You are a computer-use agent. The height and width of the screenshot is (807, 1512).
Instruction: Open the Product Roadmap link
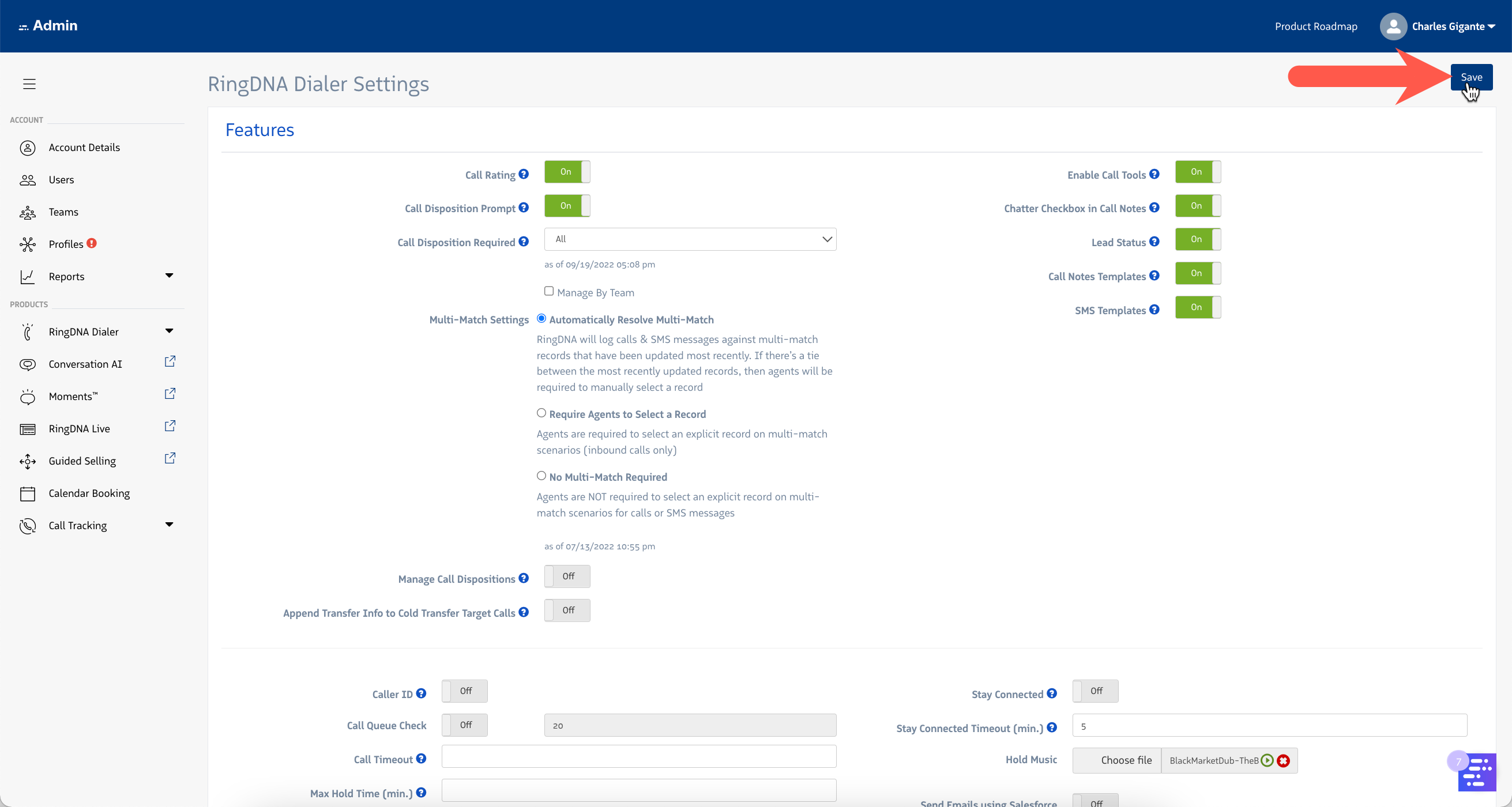pyautogui.click(x=1315, y=27)
